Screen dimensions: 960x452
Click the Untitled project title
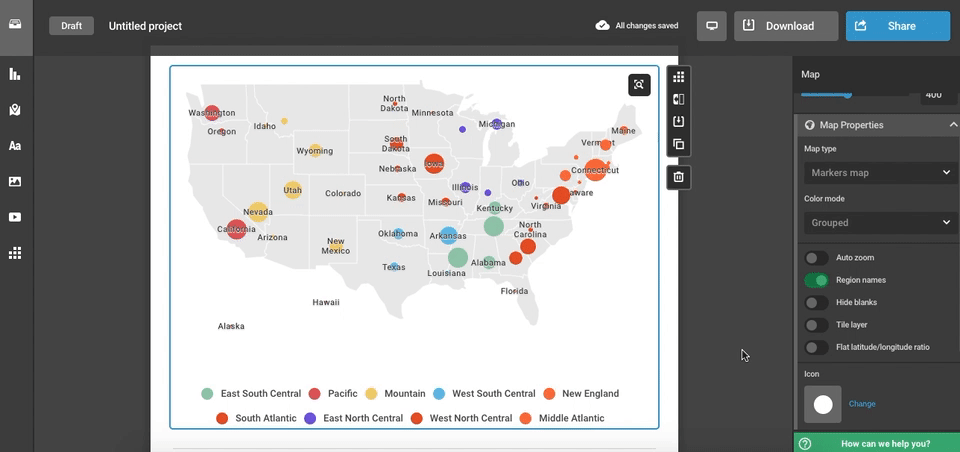pos(145,26)
